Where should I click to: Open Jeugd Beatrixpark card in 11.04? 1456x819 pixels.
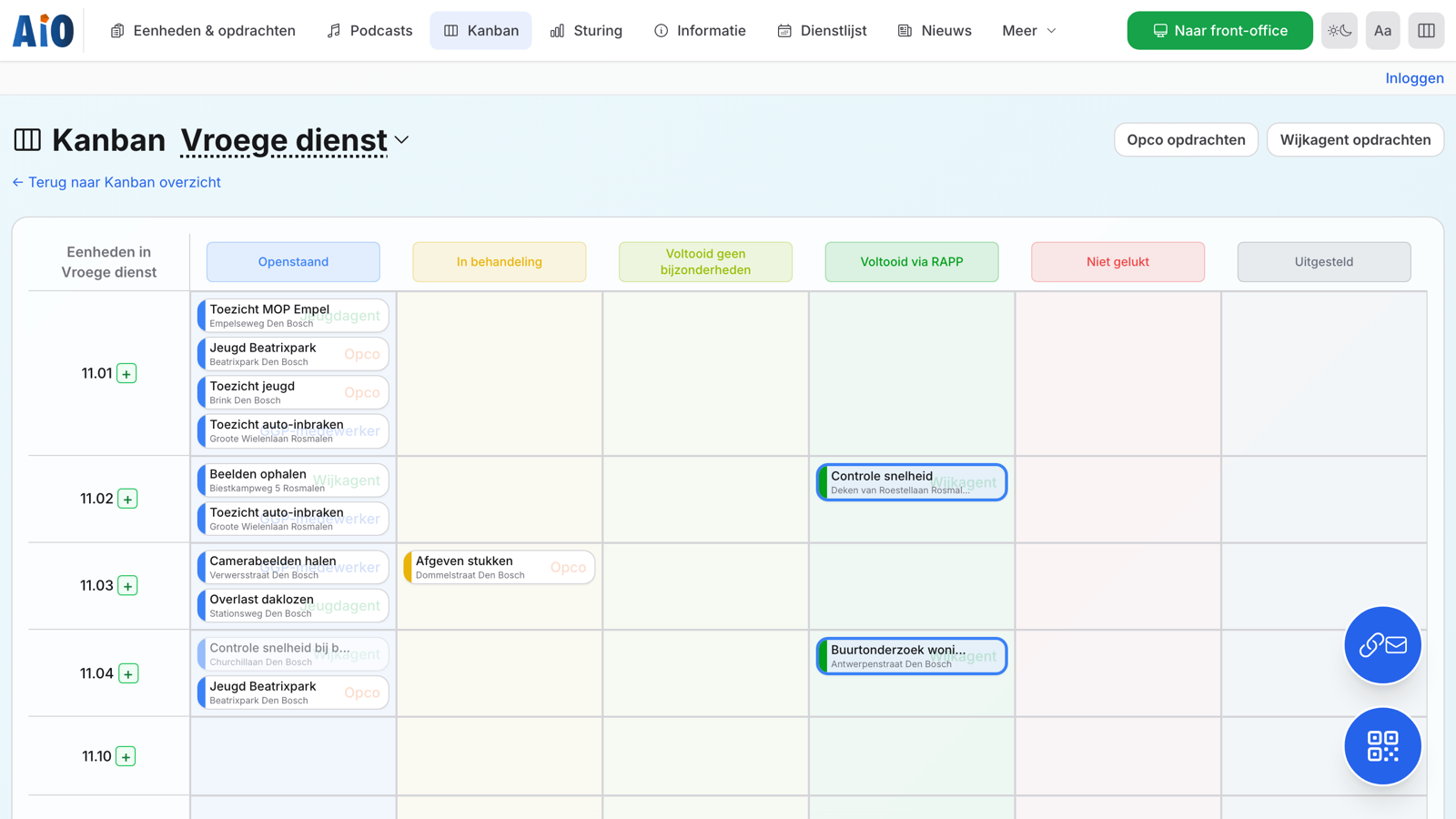click(293, 693)
